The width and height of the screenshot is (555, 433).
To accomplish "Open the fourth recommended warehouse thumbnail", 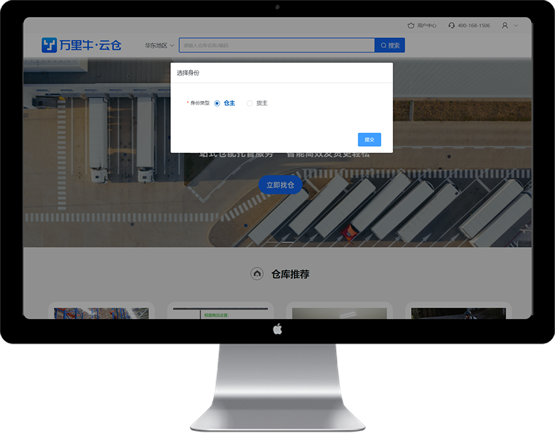I will (458, 313).
